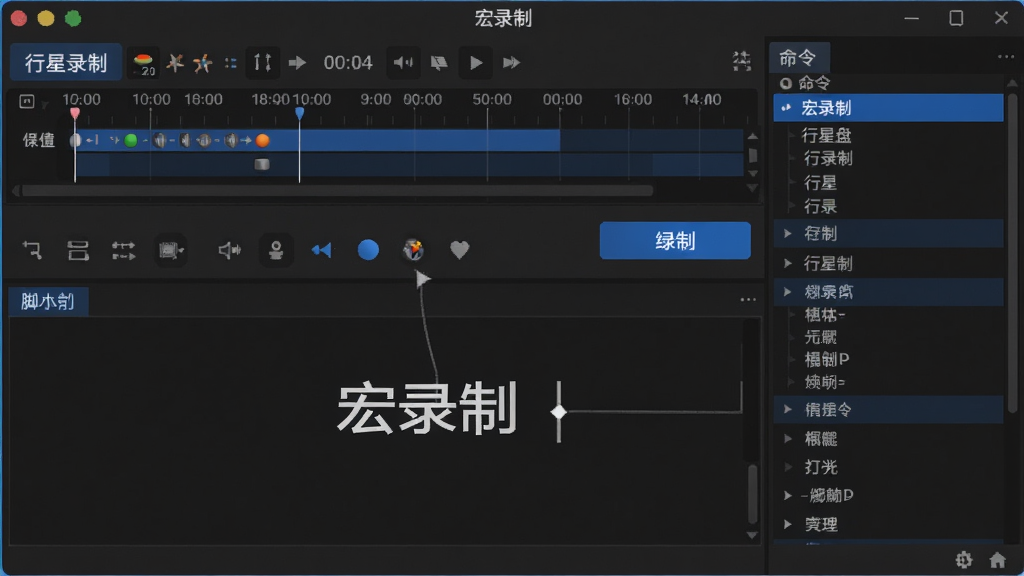Screen dimensions: 1024x576
Task: Select the grey square event on the second track
Action: pos(262,164)
